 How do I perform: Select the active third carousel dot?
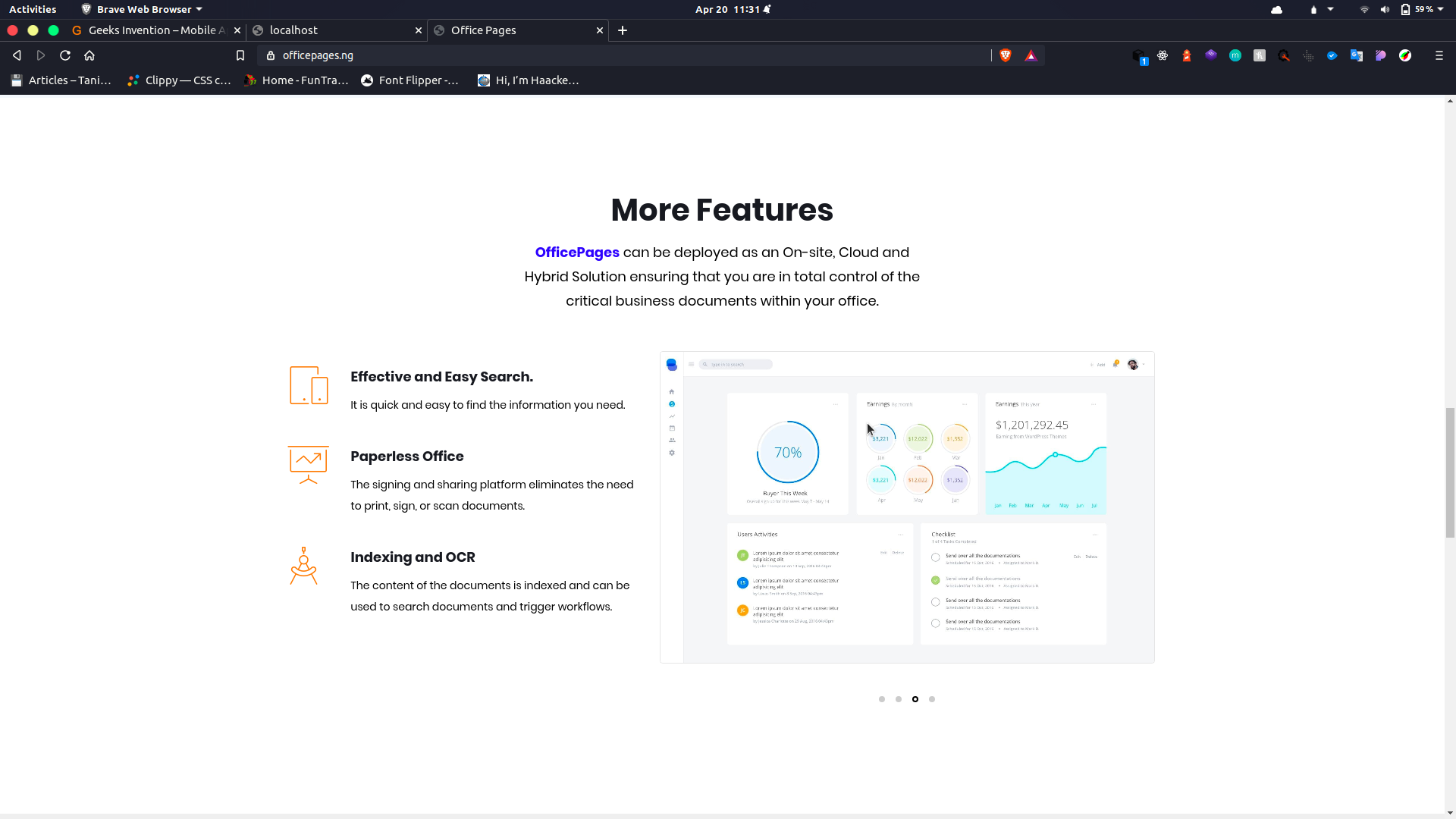(915, 699)
